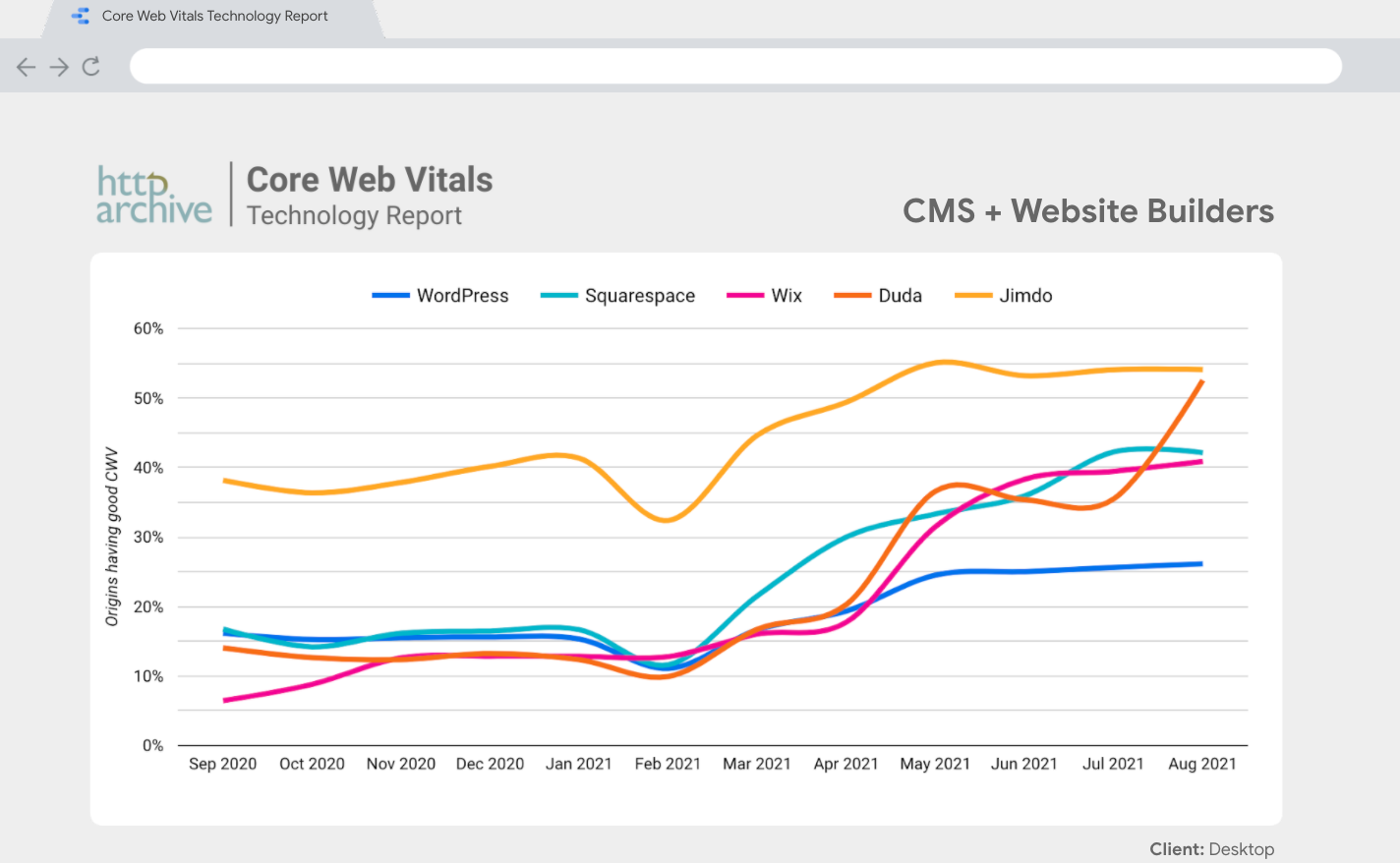Click the browser forward arrow

59,67
